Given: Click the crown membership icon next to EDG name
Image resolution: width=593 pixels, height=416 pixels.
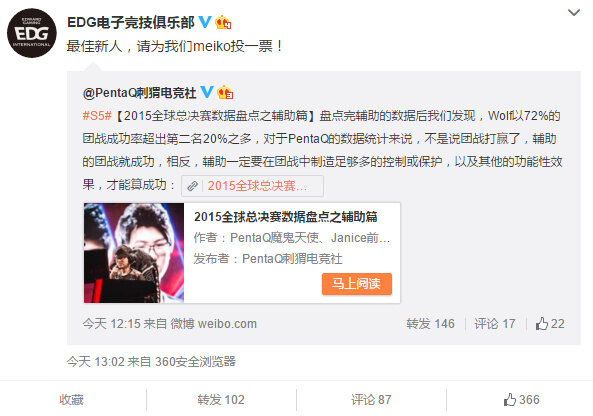Looking at the screenshot, I should pyautogui.click(x=223, y=22).
